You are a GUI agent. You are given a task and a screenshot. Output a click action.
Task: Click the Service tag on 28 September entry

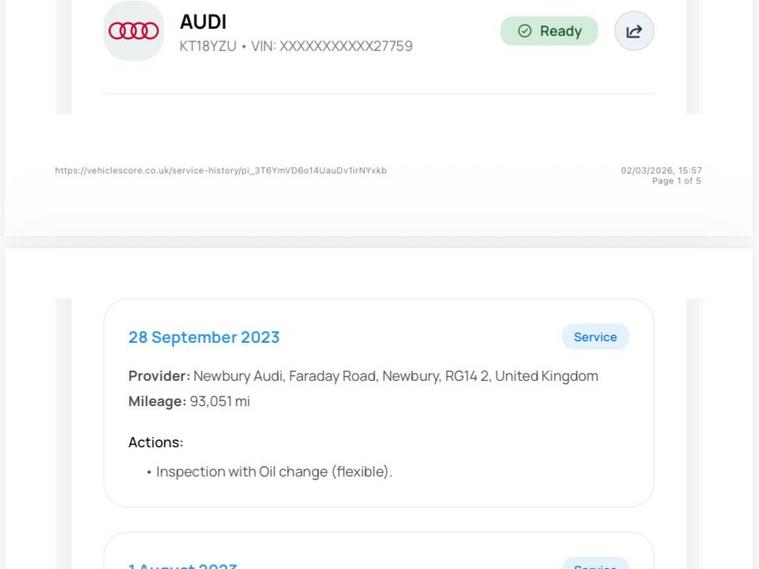coord(595,337)
